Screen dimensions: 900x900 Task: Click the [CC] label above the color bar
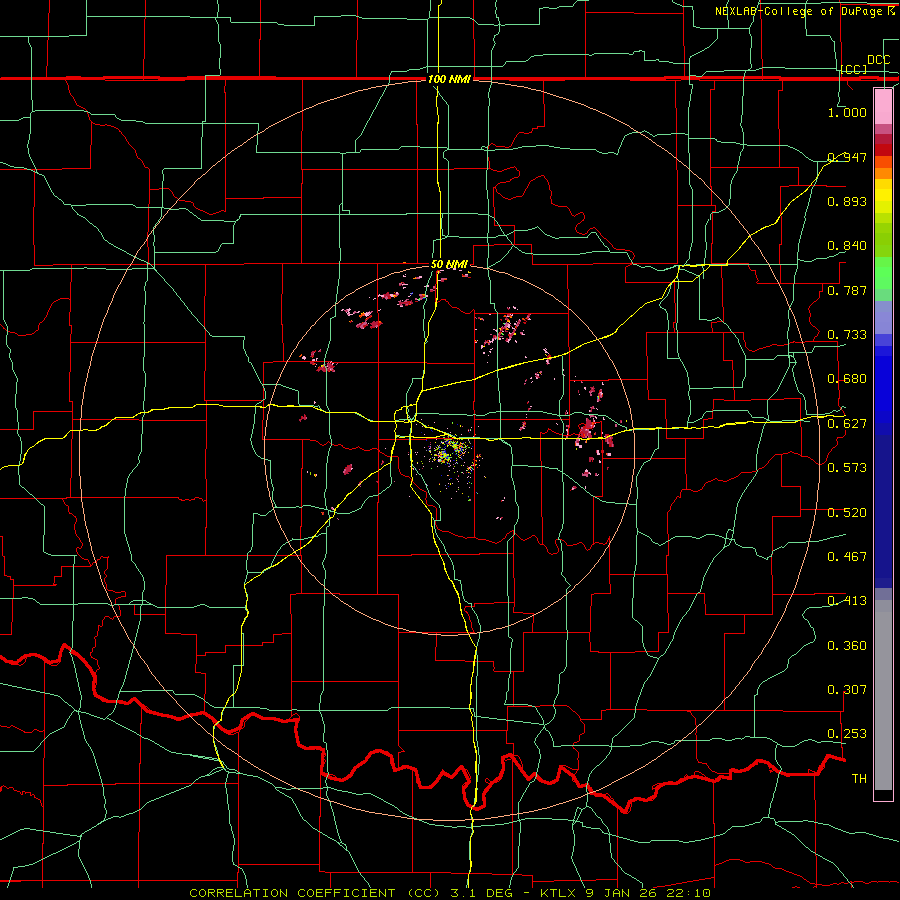pos(854,69)
